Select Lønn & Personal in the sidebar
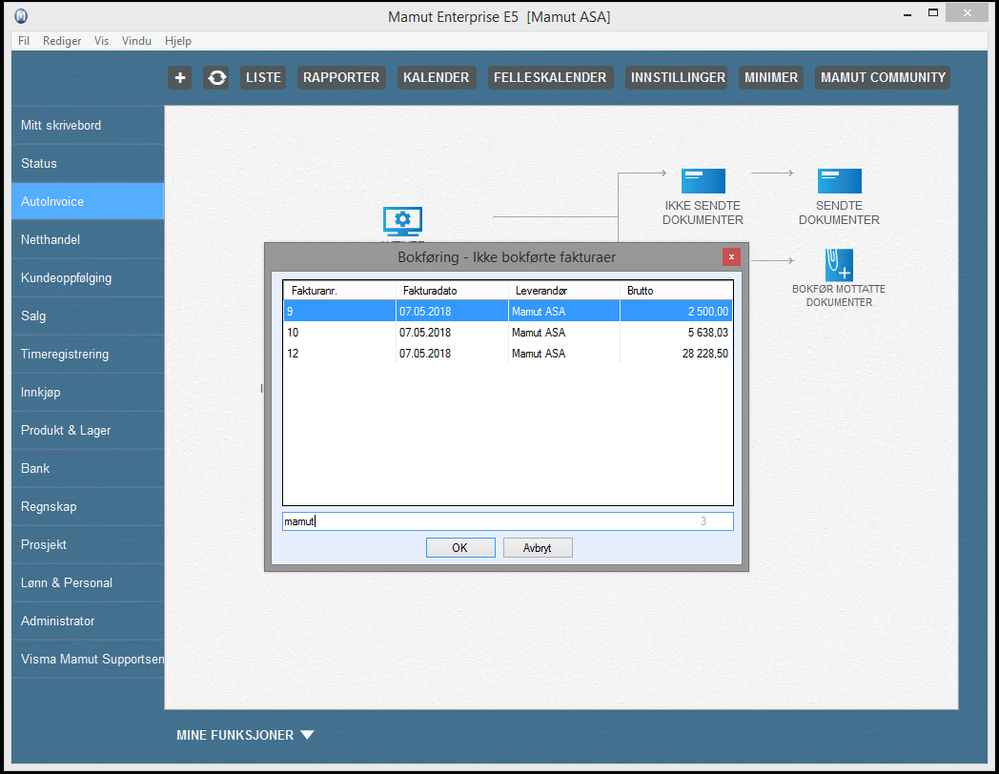Image resolution: width=999 pixels, height=774 pixels. click(x=88, y=583)
